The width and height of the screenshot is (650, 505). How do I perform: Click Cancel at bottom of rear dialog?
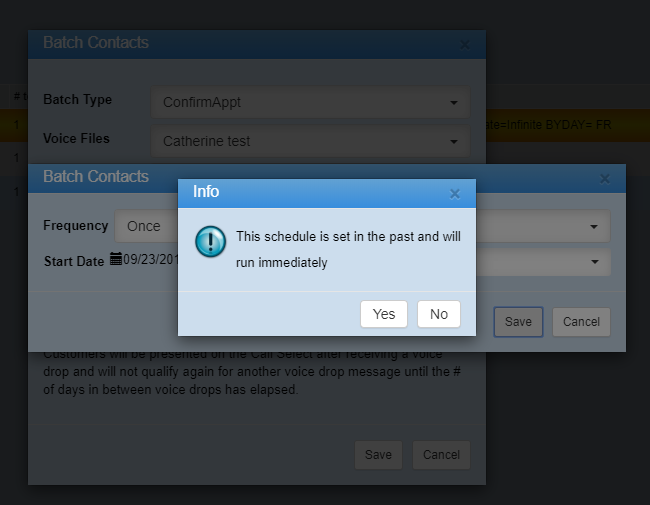pyautogui.click(x=441, y=454)
